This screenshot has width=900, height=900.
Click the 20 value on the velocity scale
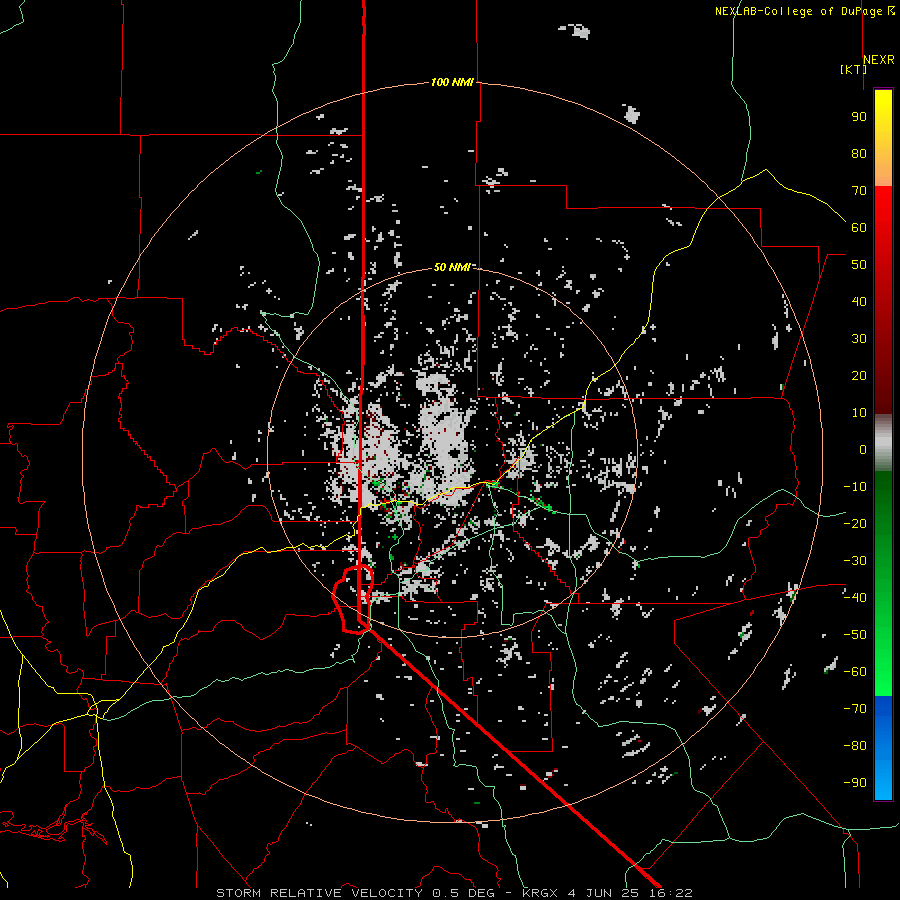859,375
